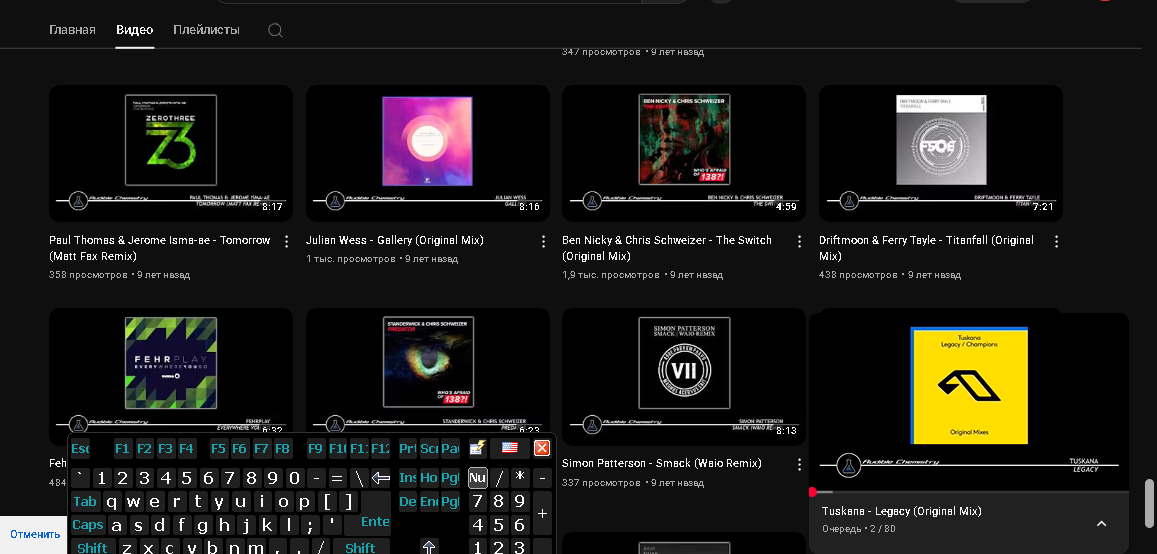Close the on-screen keyboard with red X
Viewport: 1157px width, 554px height.
(542, 448)
